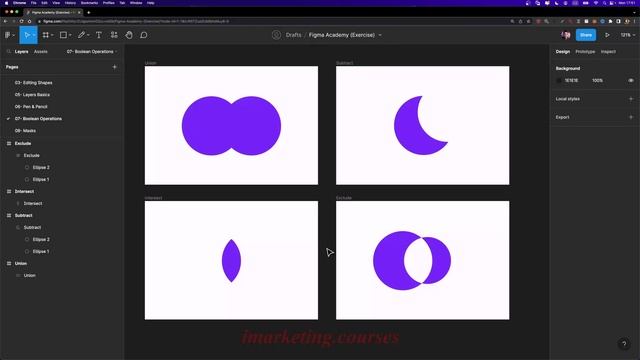Image resolution: width=640 pixels, height=360 pixels.
Task: Select the Move tool
Action: [27, 35]
